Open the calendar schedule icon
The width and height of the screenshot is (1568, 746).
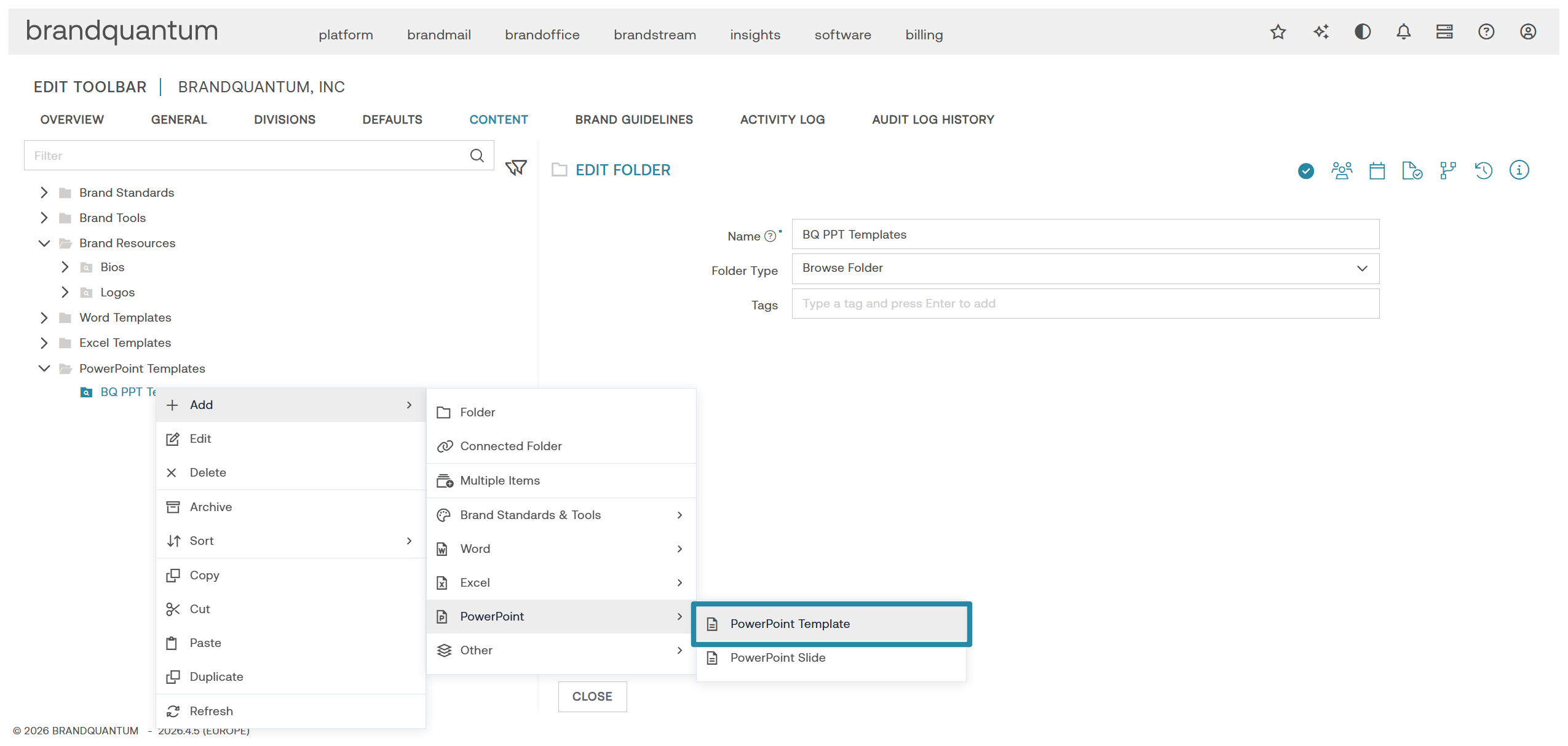[x=1377, y=170]
